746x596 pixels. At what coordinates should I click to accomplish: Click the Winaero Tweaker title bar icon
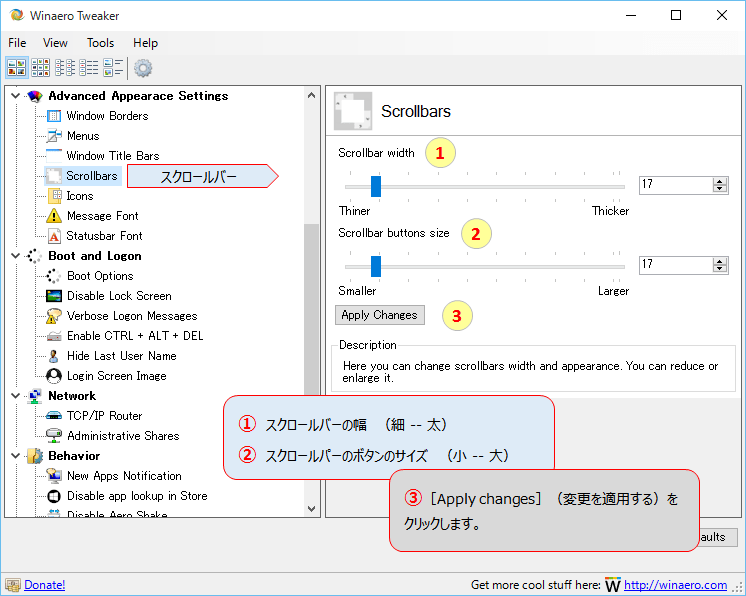[x=16, y=15]
